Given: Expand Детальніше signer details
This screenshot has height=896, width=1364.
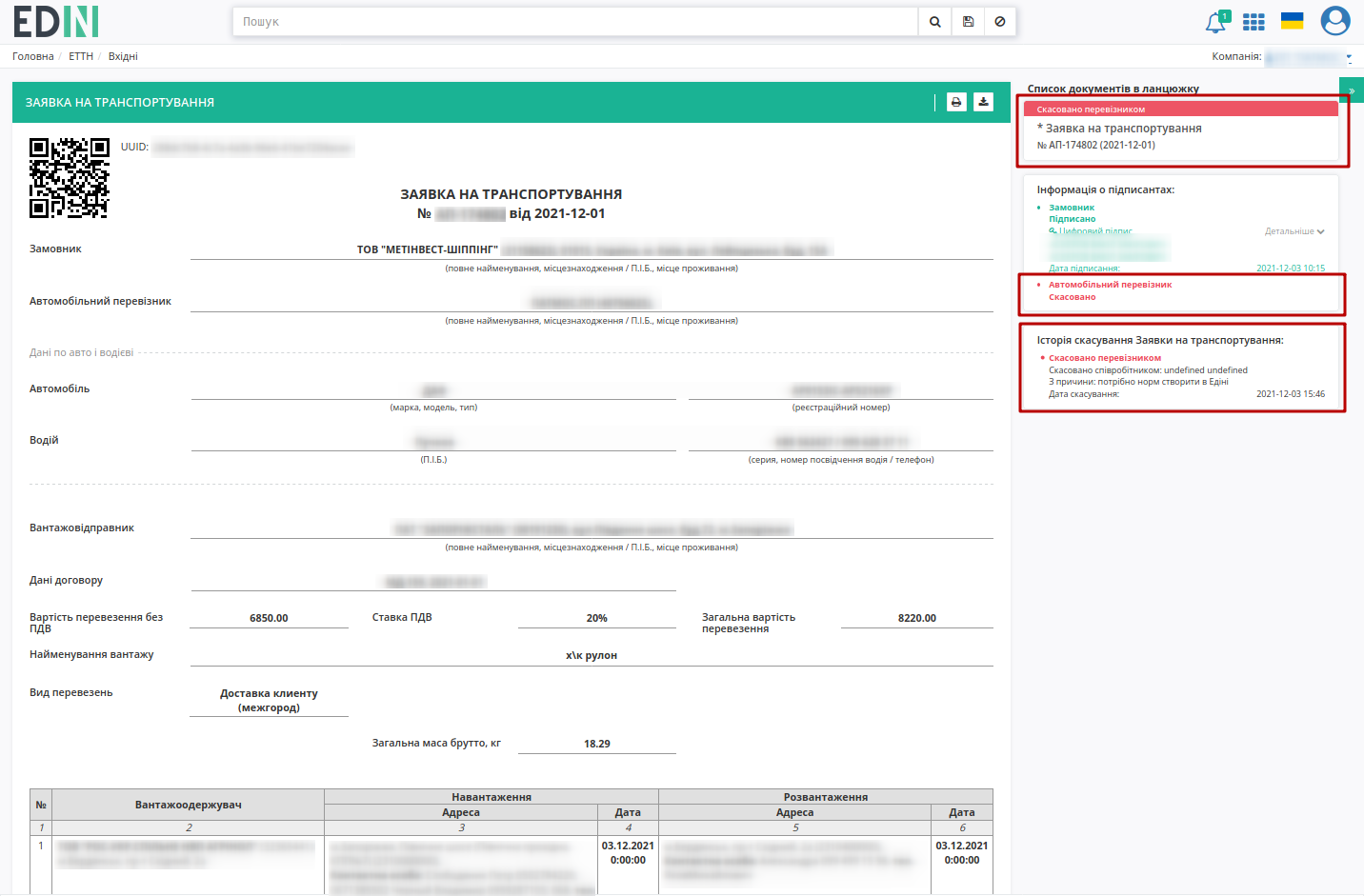Looking at the screenshot, I should (x=1294, y=231).
